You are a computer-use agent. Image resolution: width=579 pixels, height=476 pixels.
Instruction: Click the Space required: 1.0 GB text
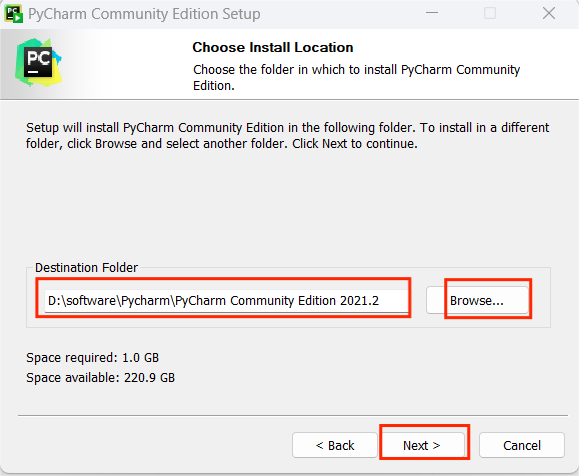pos(92,357)
